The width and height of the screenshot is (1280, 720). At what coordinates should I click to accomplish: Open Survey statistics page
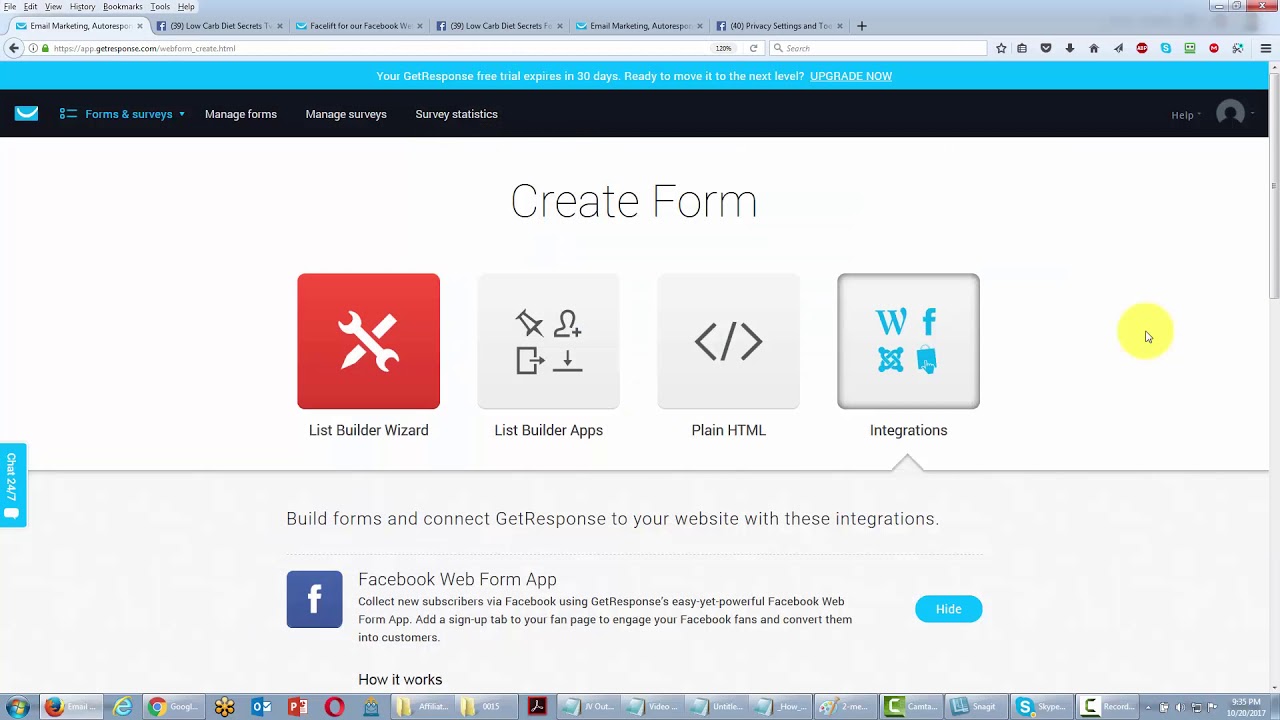pos(456,114)
